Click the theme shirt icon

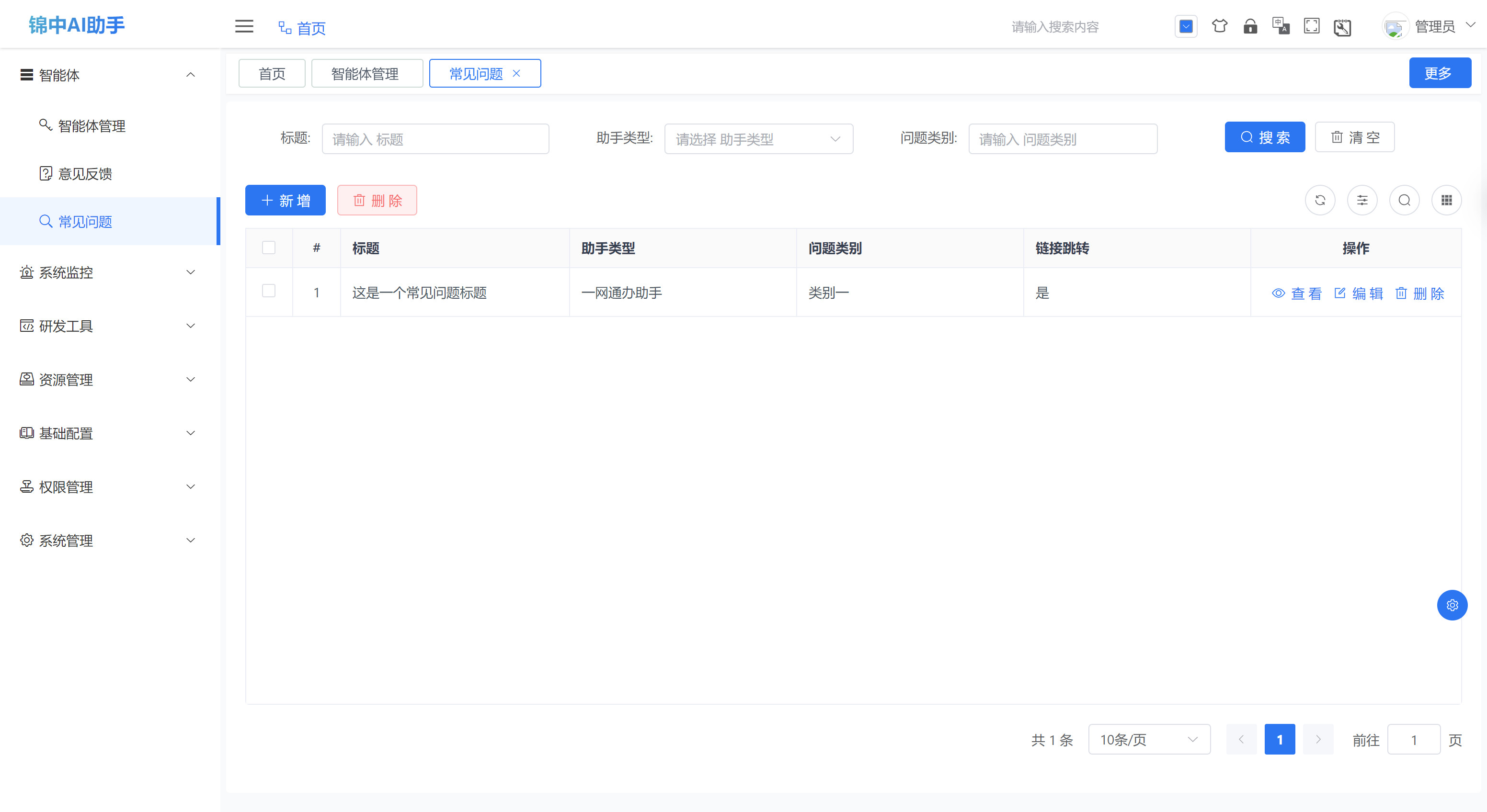pos(1219,26)
